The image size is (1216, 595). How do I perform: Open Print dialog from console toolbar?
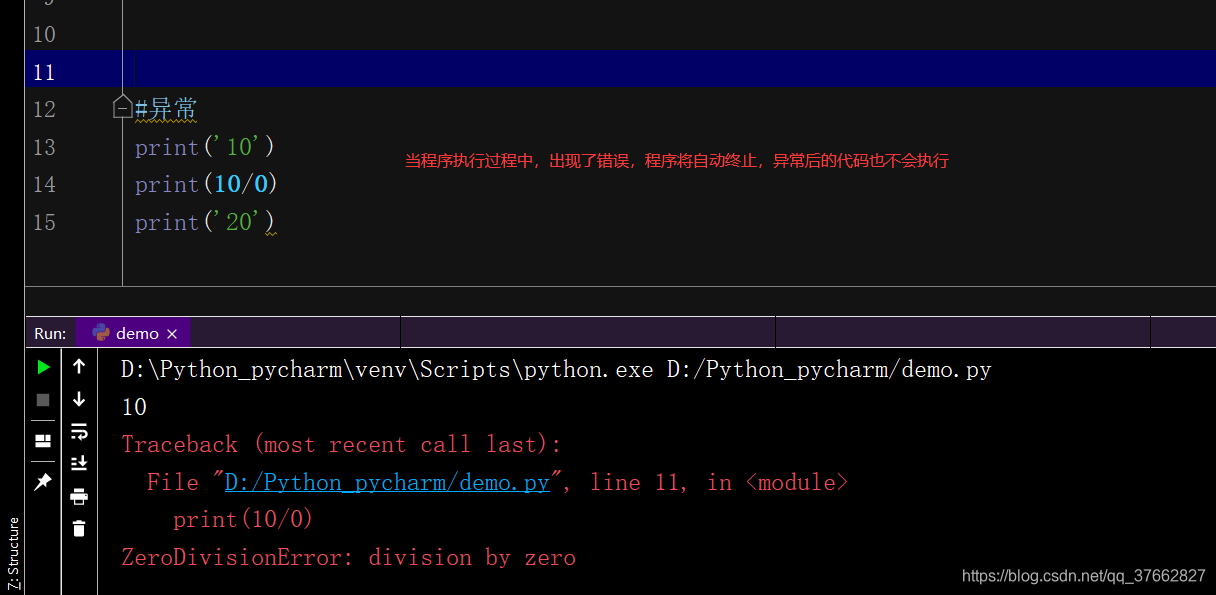[78, 496]
